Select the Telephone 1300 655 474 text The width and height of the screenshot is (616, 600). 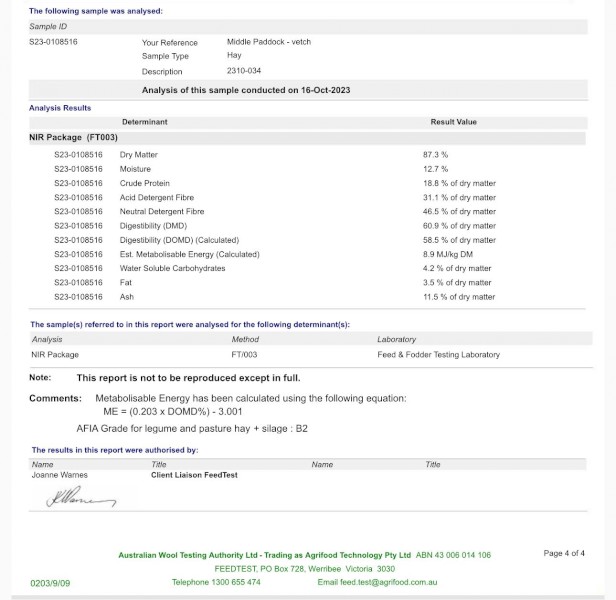tap(216, 582)
